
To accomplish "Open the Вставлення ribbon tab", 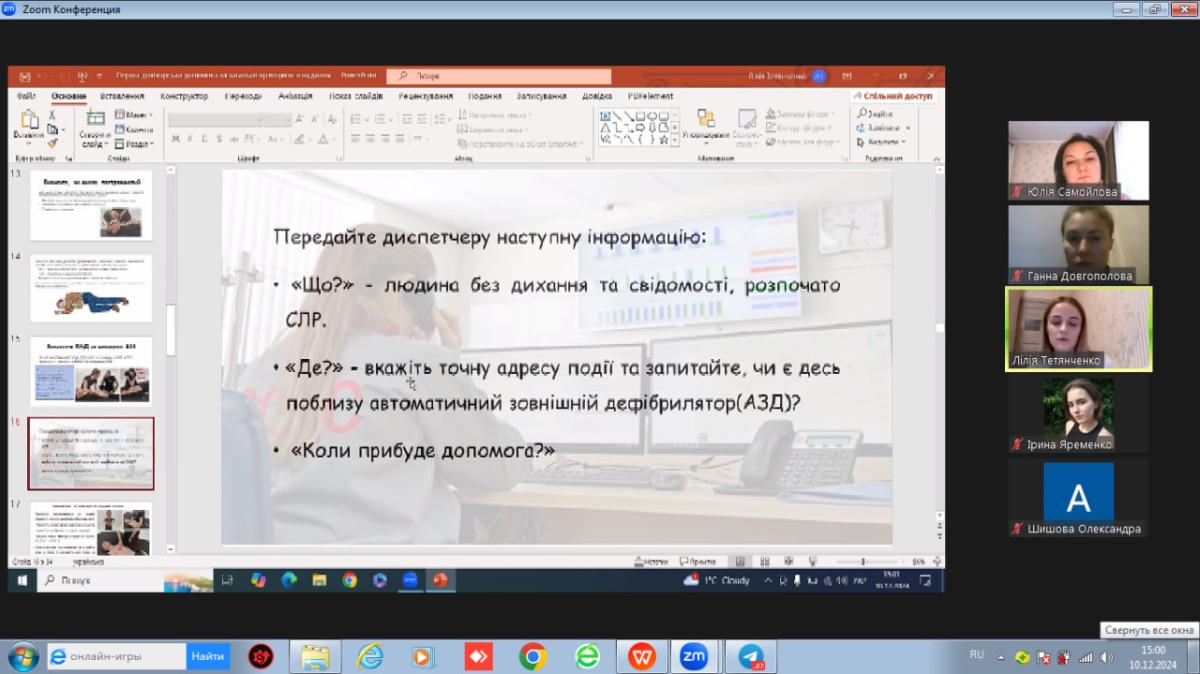I will pyautogui.click(x=122, y=96).
